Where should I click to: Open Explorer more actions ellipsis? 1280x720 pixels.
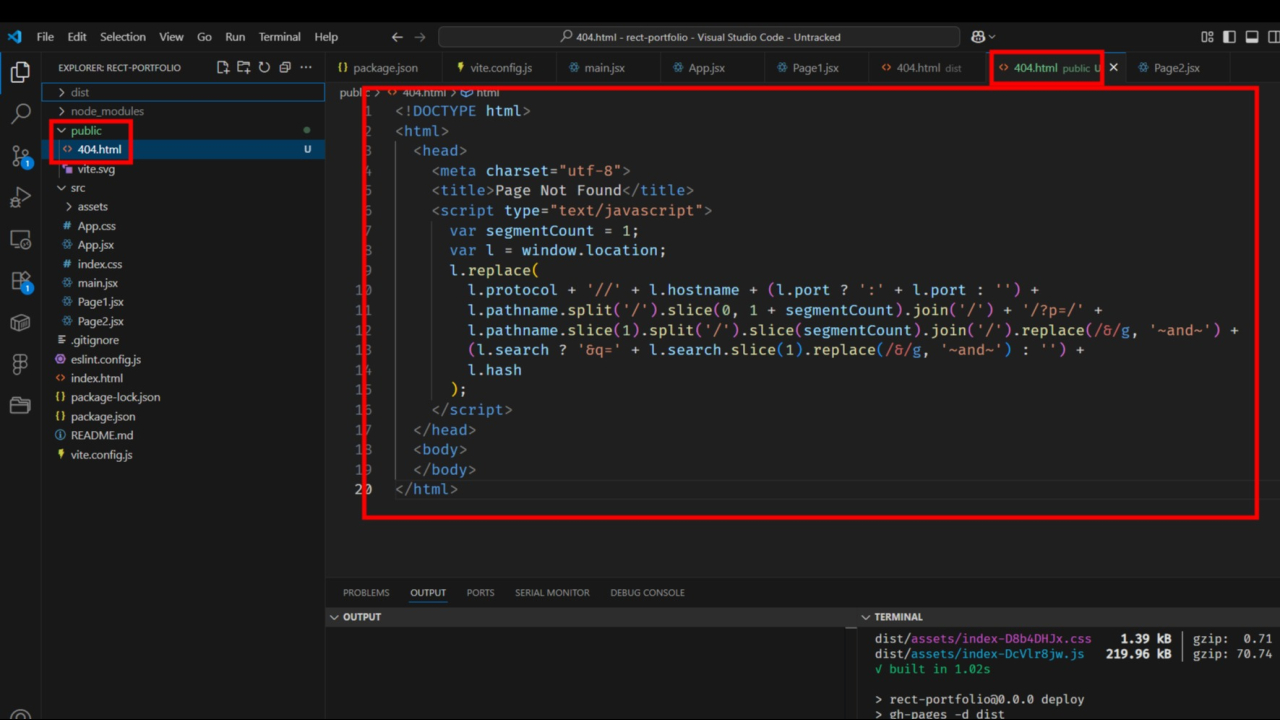(x=306, y=68)
